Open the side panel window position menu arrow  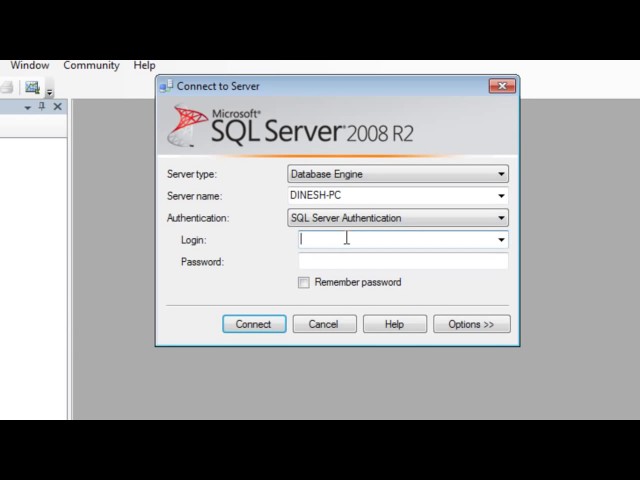click(x=28, y=107)
